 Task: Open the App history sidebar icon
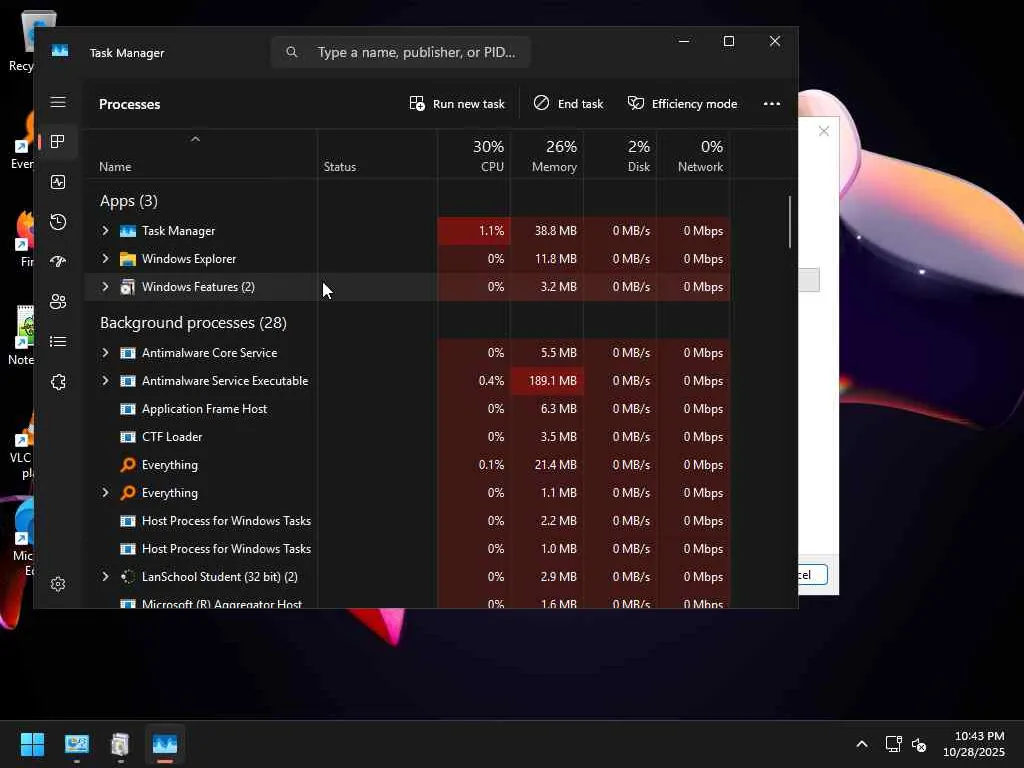[x=58, y=222]
